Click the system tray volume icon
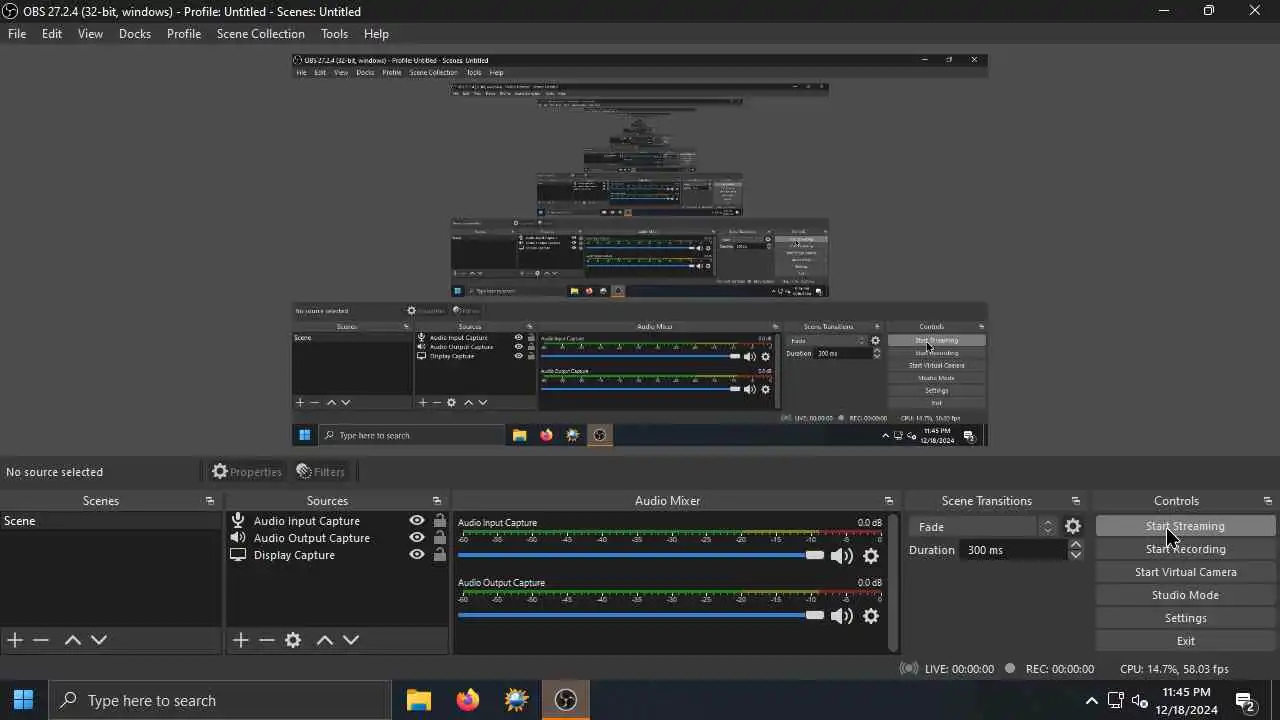The width and height of the screenshot is (1280, 720). pos(1140,700)
